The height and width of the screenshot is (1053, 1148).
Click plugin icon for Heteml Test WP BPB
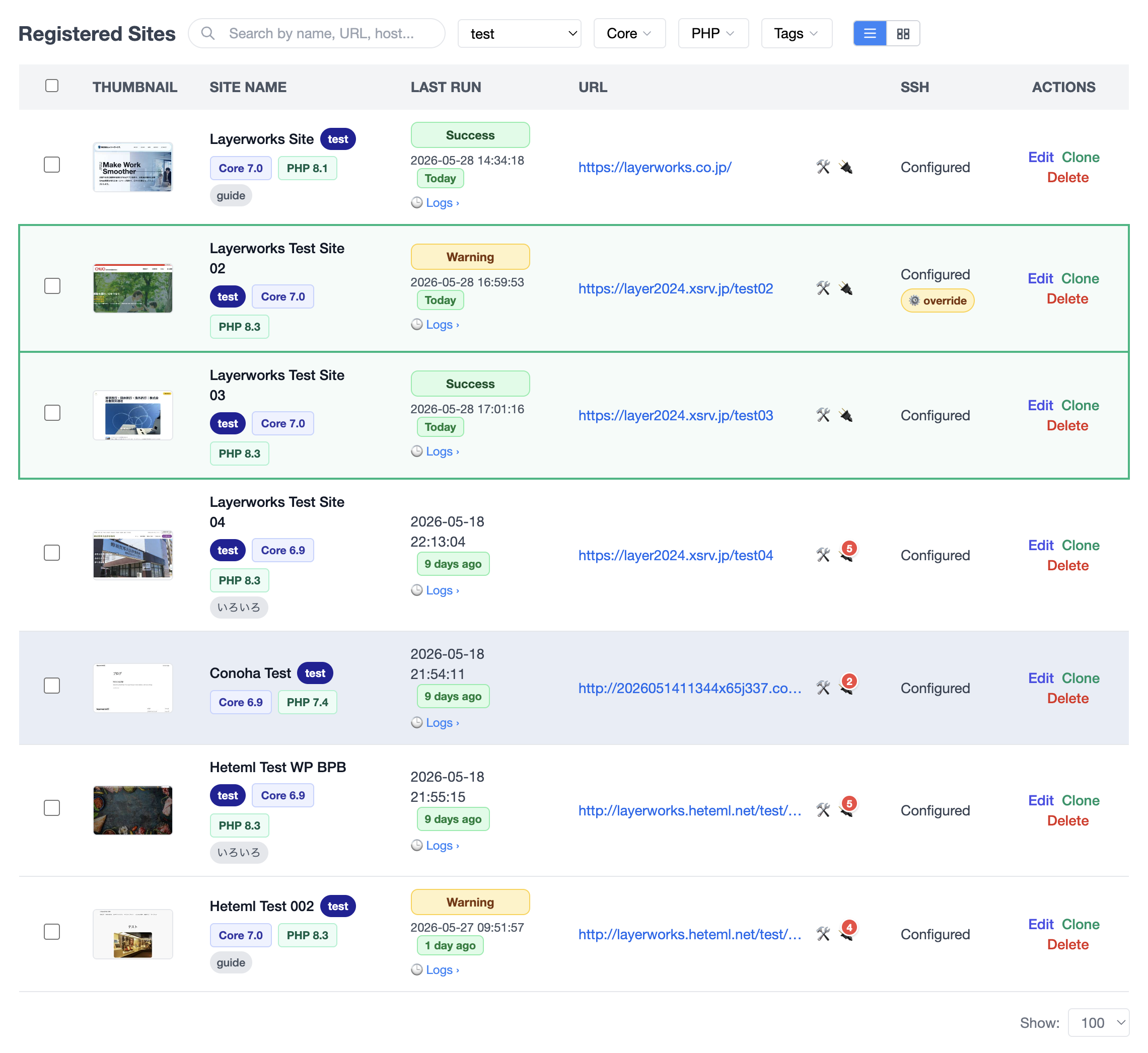point(847,808)
